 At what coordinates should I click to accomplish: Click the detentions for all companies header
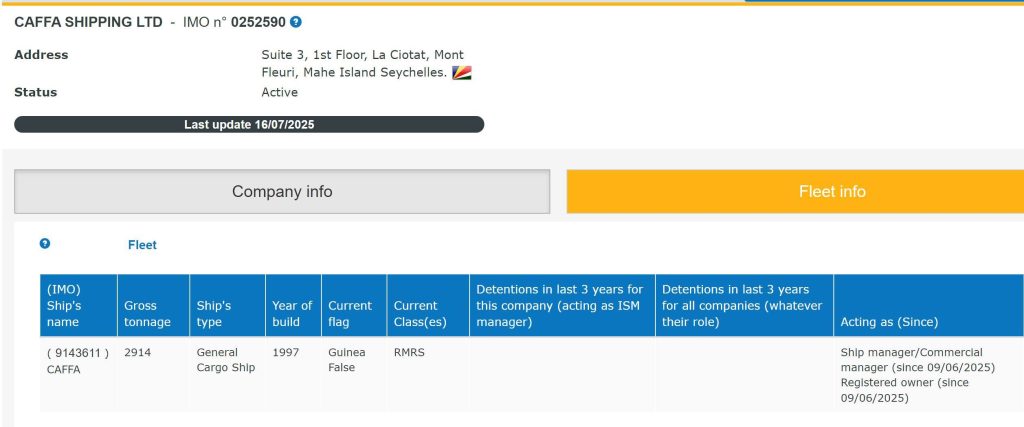click(x=744, y=306)
